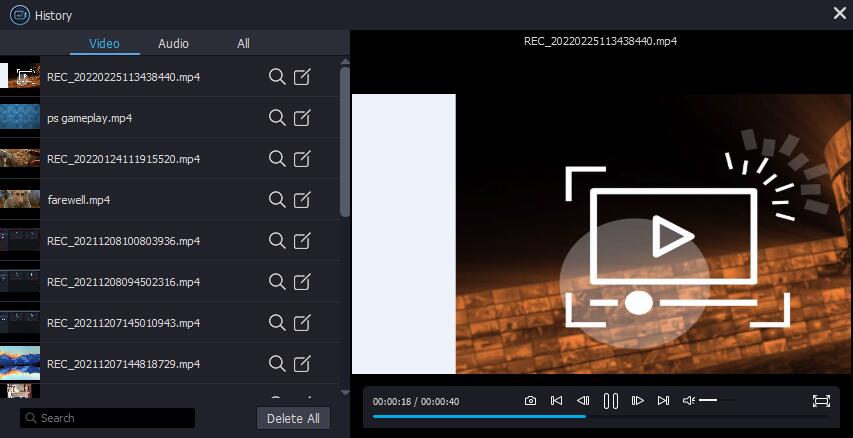Select thumbnail of REC_20211207144818729.mp4

tap(20, 363)
